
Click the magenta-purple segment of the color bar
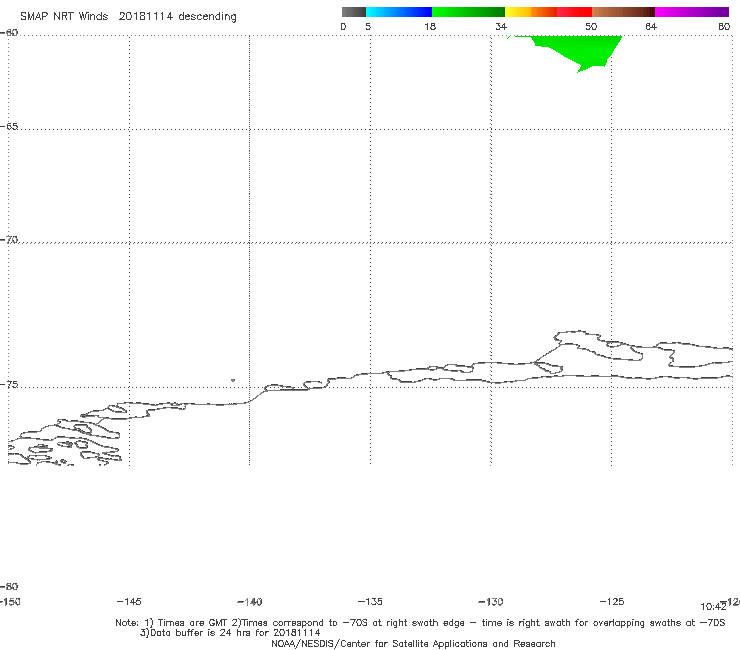pos(692,12)
